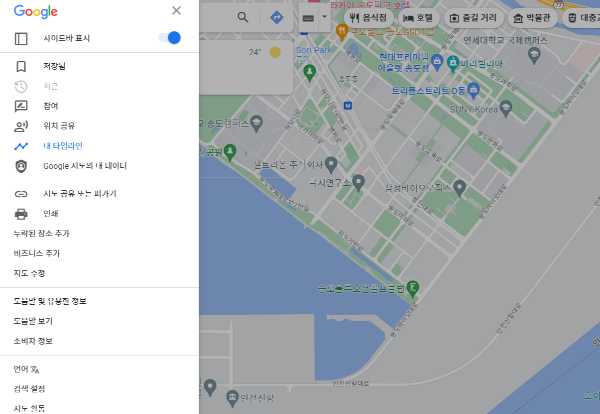The width and height of the screenshot is (600, 414).
Task: Click the green golf pin at map bottom
Action: pos(412,289)
